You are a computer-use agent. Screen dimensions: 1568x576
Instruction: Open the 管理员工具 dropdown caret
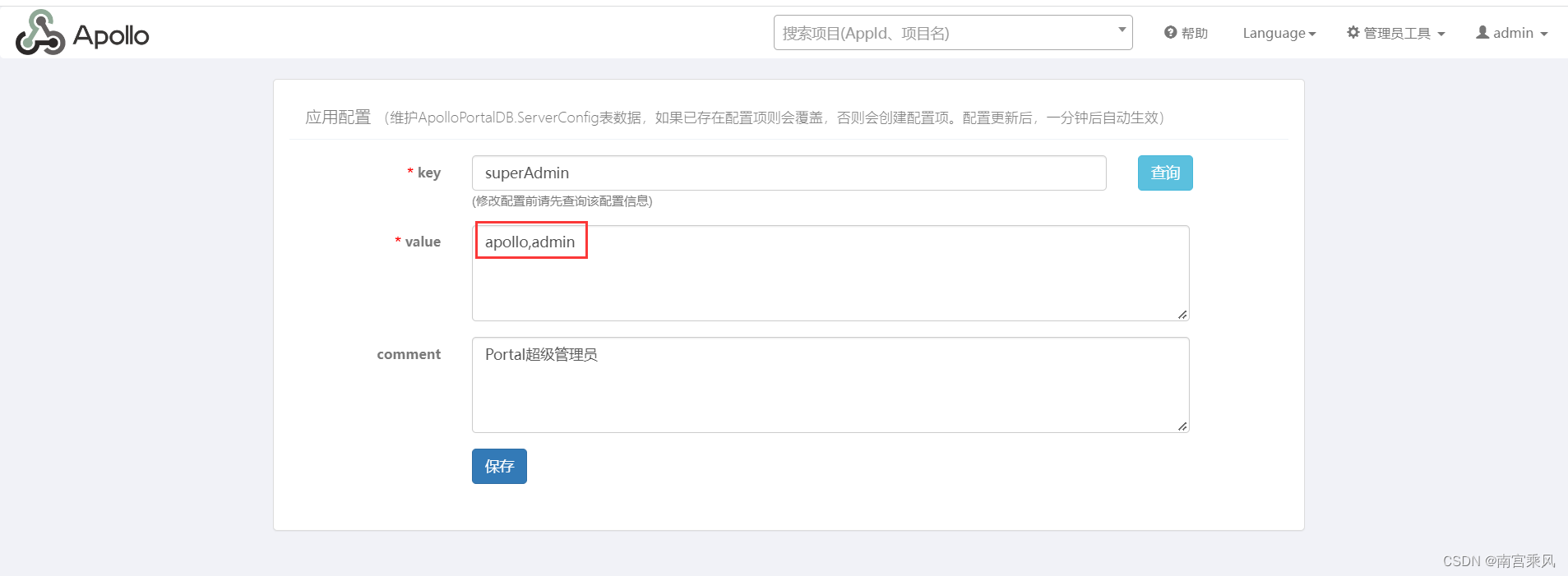pyautogui.click(x=1441, y=34)
